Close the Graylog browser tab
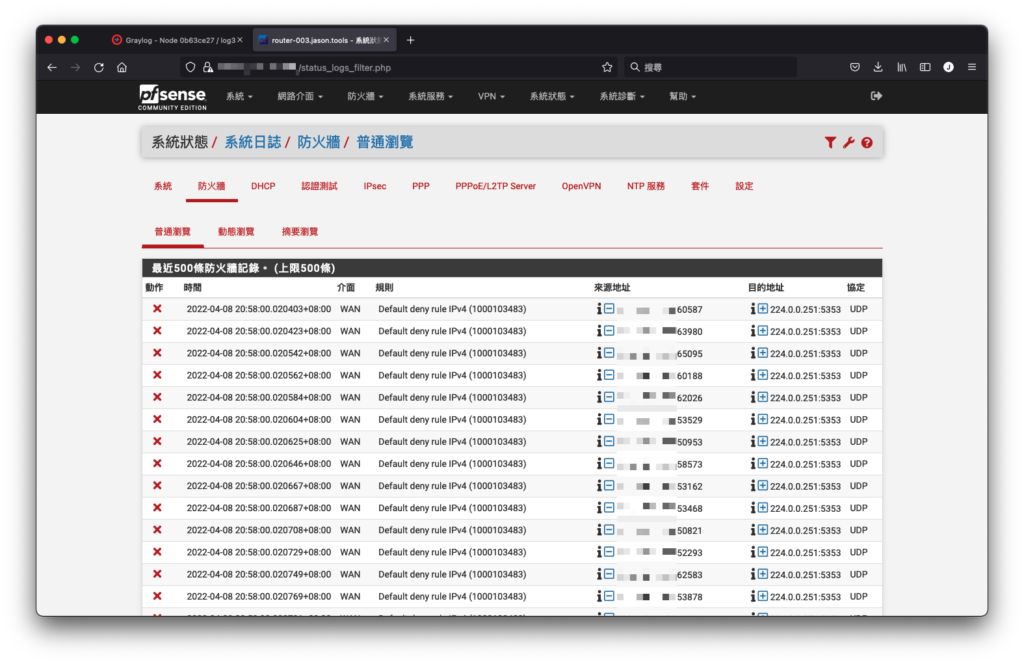 coord(240,40)
